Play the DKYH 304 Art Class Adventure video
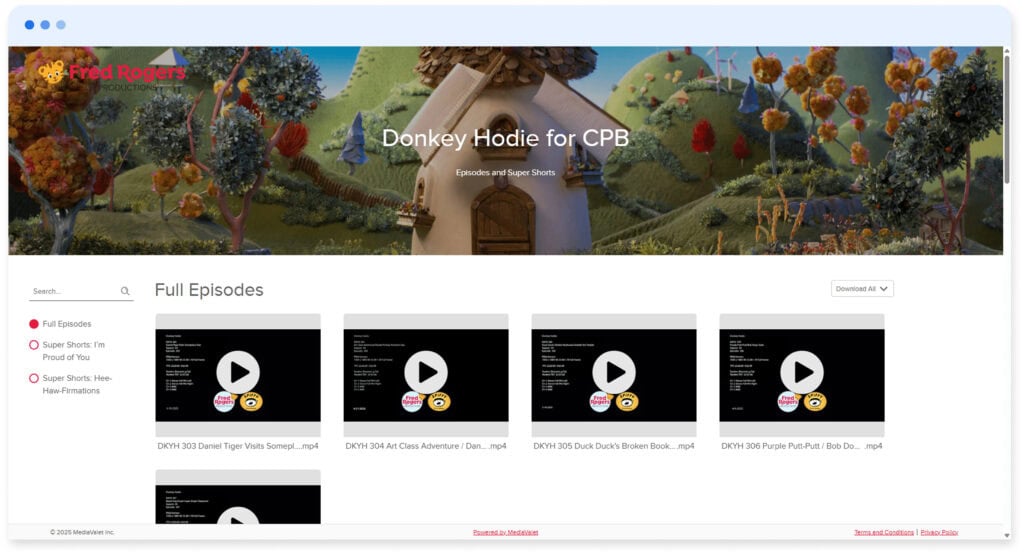 pos(426,373)
